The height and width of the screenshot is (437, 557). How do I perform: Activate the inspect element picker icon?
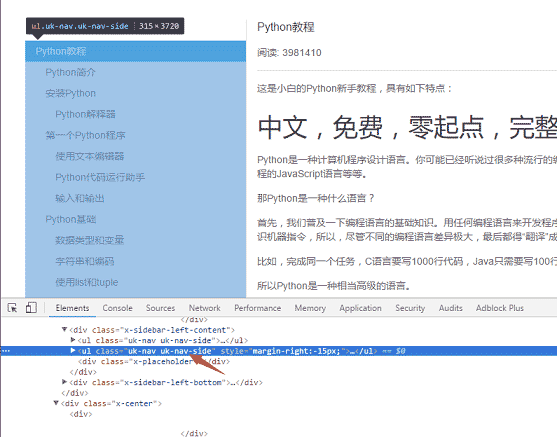[12, 308]
